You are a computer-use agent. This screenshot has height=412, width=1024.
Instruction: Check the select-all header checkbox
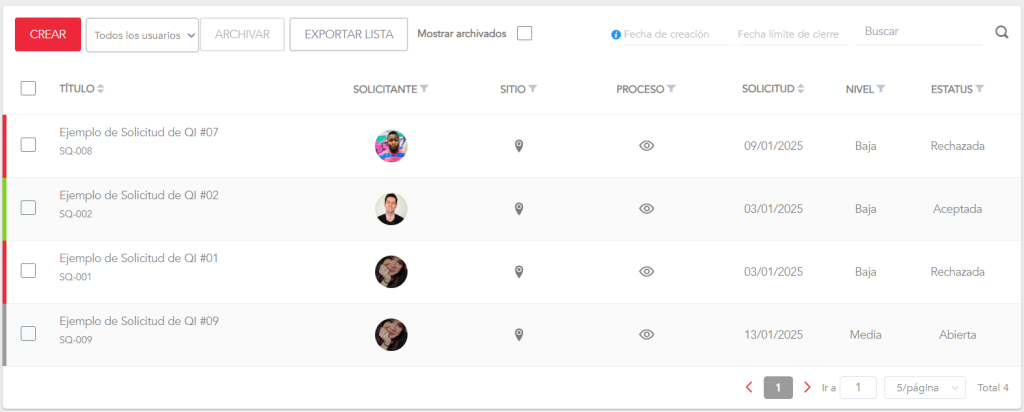pyautogui.click(x=29, y=89)
